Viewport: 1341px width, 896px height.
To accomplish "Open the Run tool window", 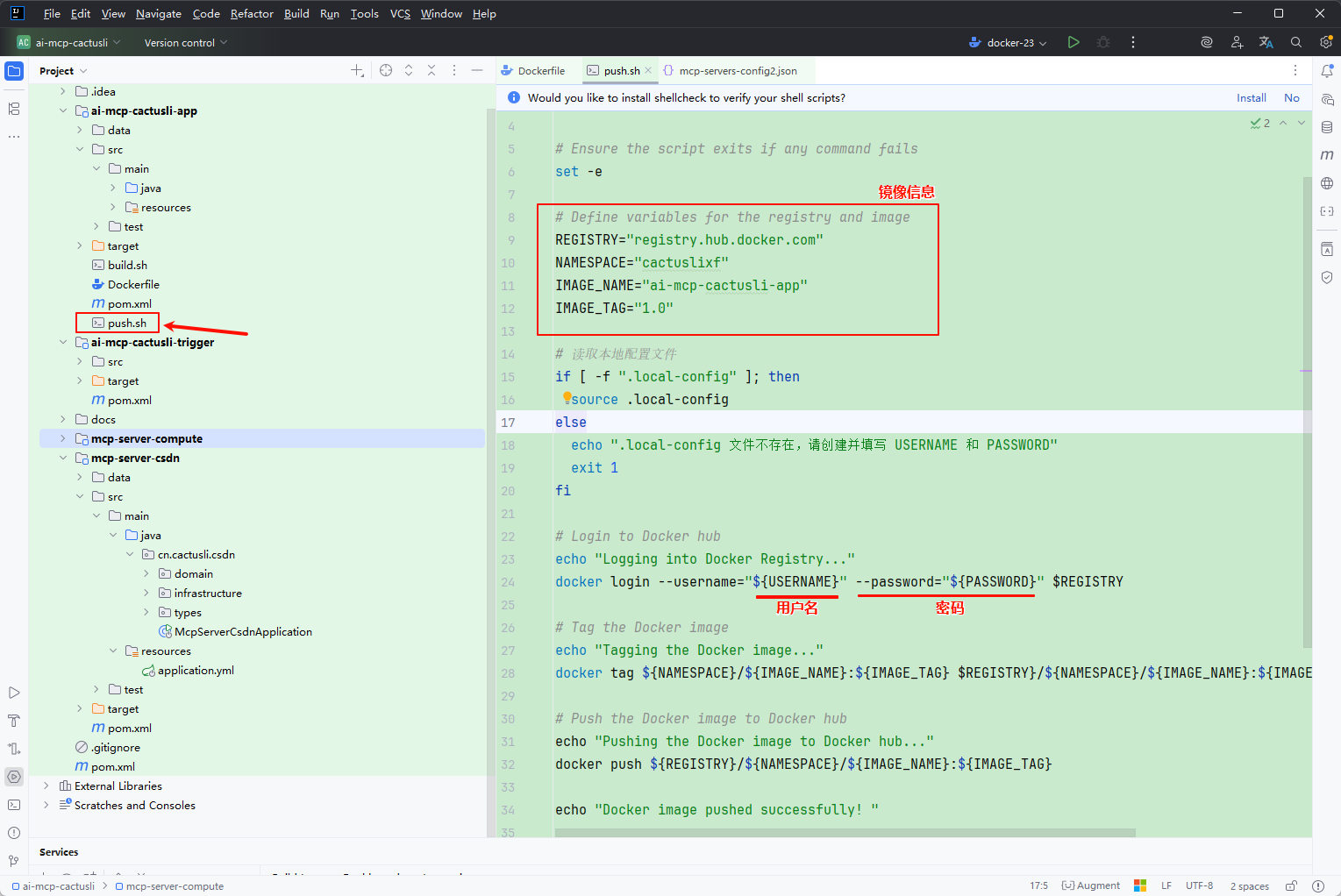I will pyautogui.click(x=14, y=693).
